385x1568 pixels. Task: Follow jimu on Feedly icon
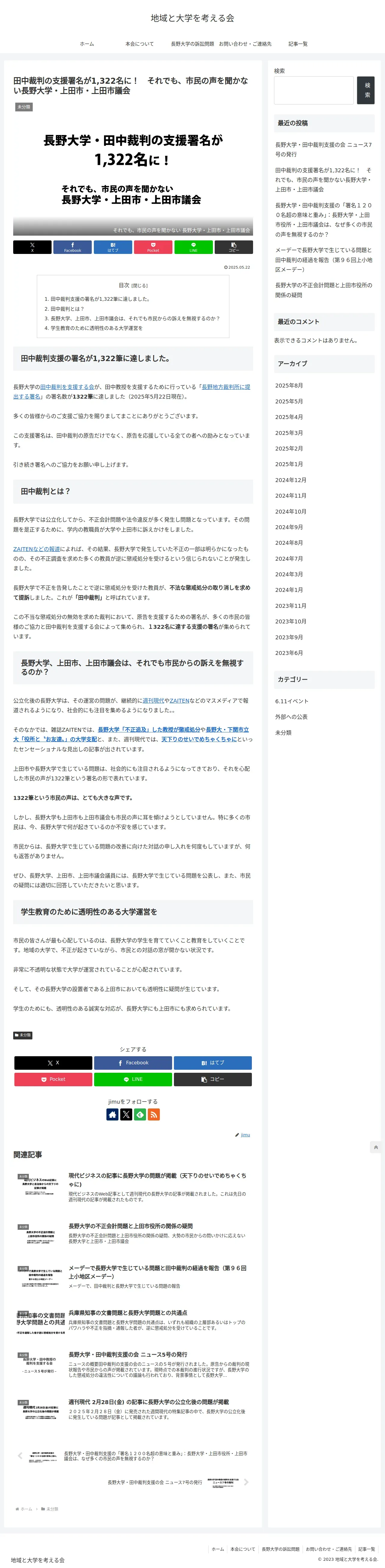click(x=140, y=1114)
